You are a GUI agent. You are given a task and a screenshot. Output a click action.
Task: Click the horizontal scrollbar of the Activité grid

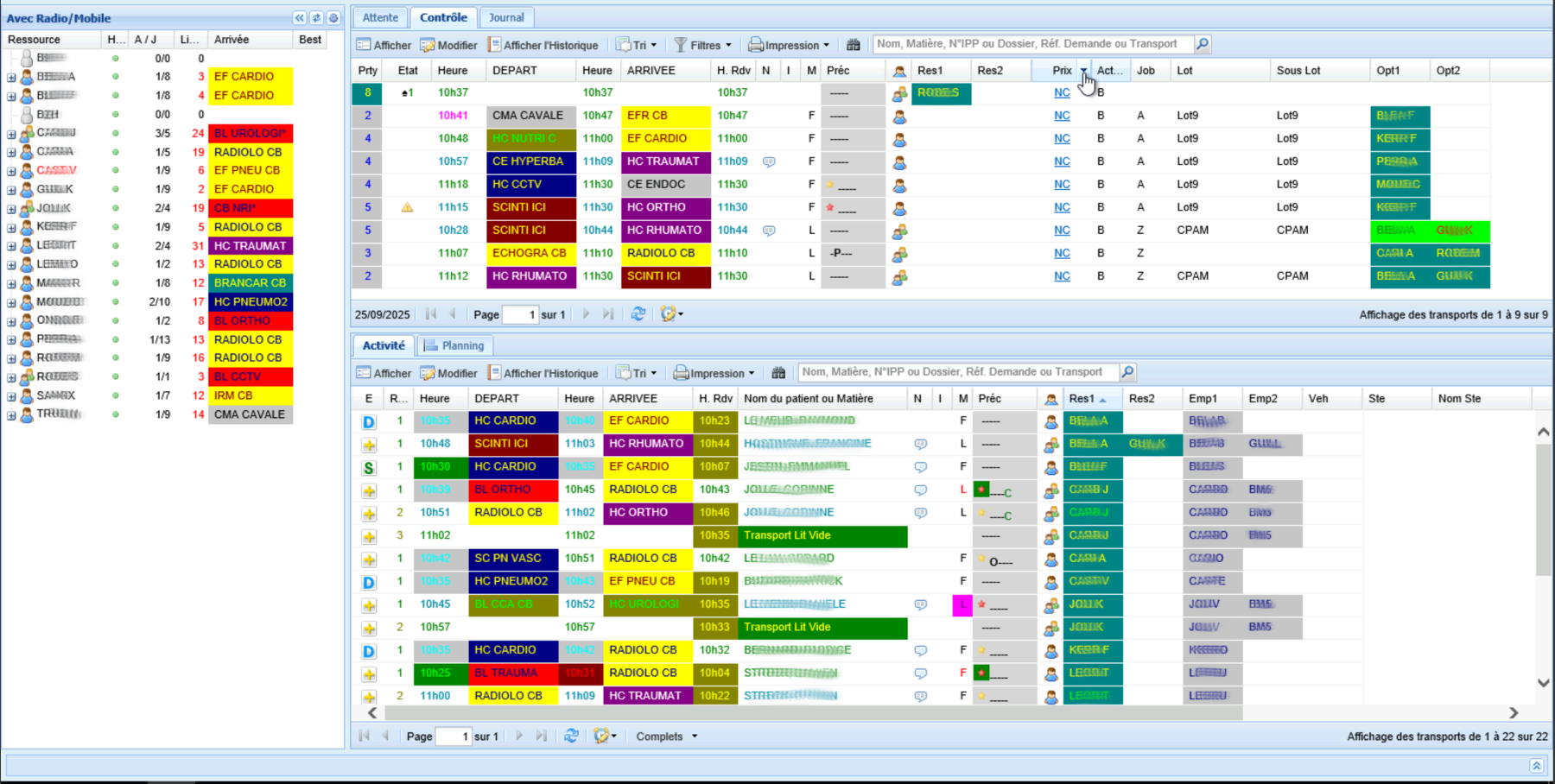[812, 713]
